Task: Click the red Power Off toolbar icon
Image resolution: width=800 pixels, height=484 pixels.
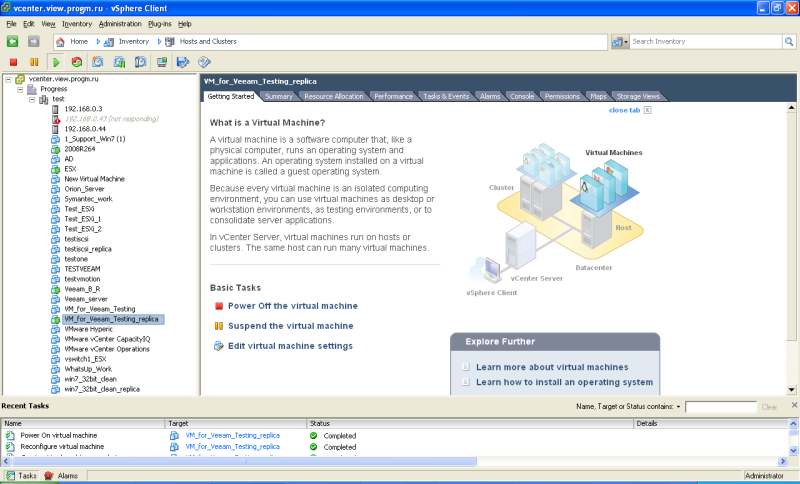Action: click(x=14, y=62)
